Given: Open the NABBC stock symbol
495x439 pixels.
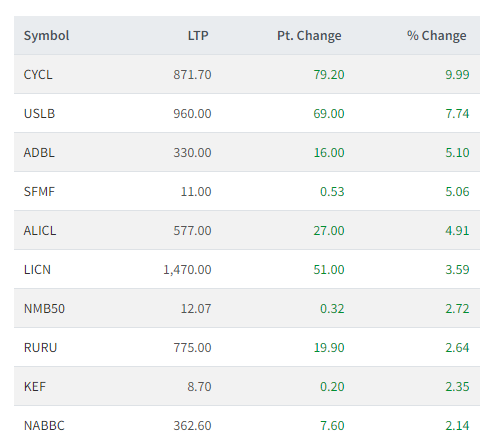Looking at the screenshot, I should pos(44,426).
